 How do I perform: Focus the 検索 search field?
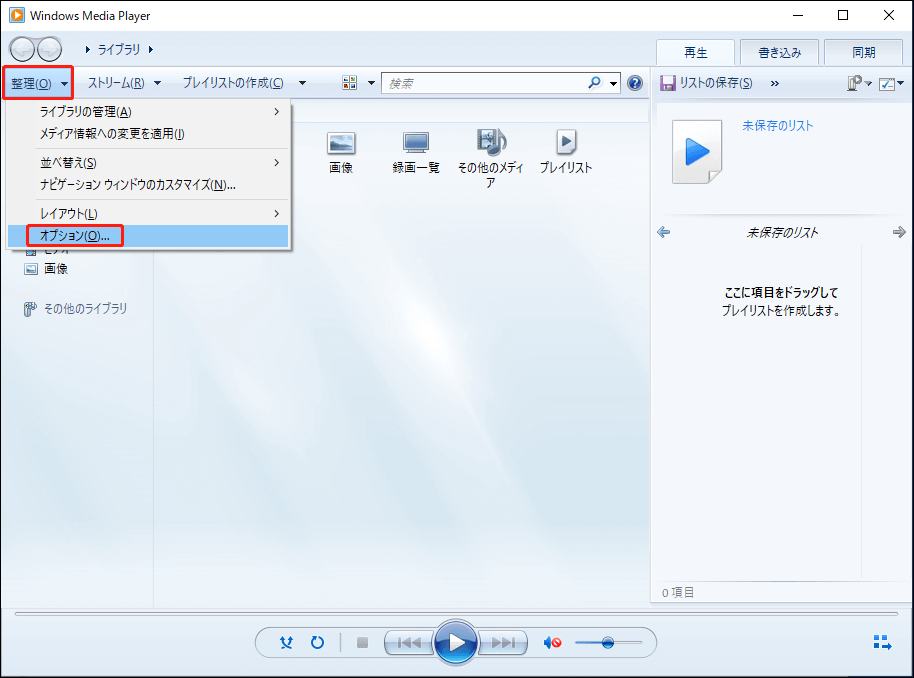coord(484,83)
